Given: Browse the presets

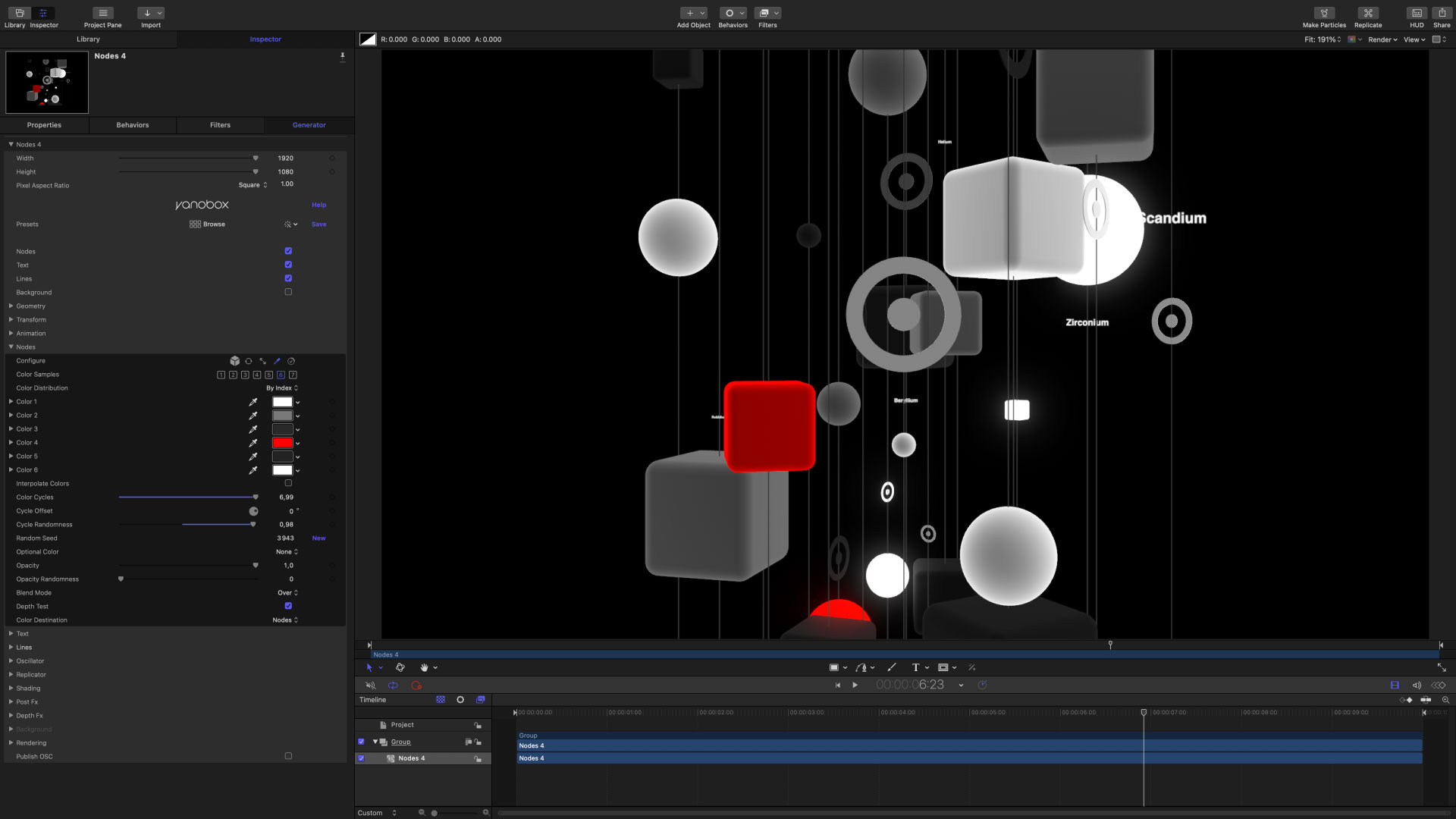Looking at the screenshot, I should coord(207,224).
